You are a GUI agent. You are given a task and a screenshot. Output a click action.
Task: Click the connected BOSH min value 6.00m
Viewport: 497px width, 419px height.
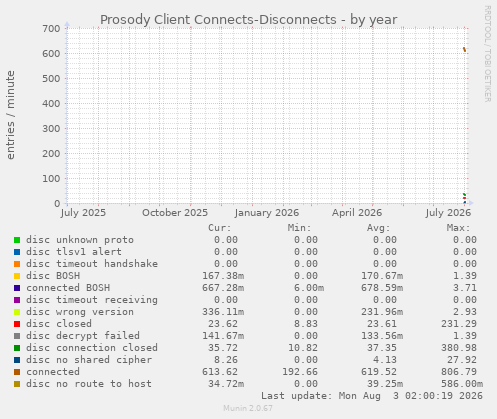(309, 288)
